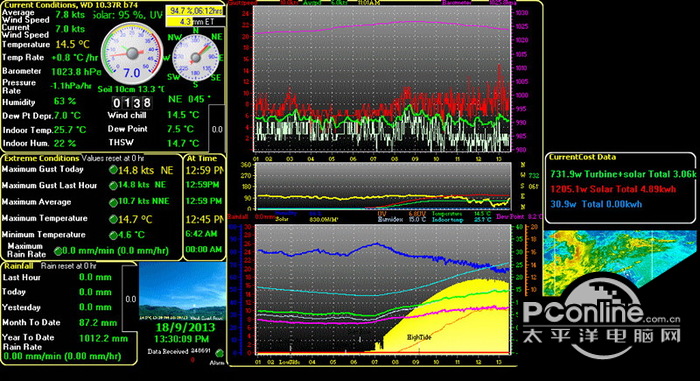Click the Turbine+solar Total power reading
Screen dimensions: 700x381
coord(622,174)
